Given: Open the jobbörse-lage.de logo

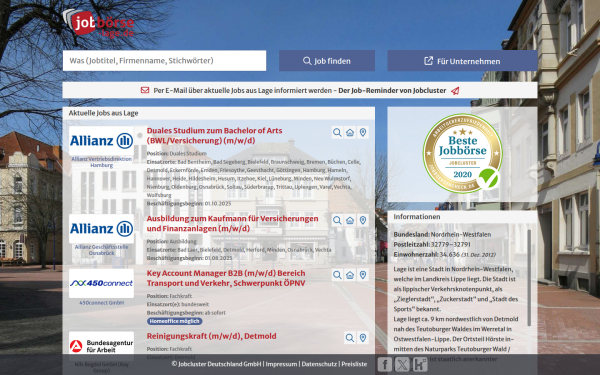Looking at the screenshot, I should (x=98, y=23).
